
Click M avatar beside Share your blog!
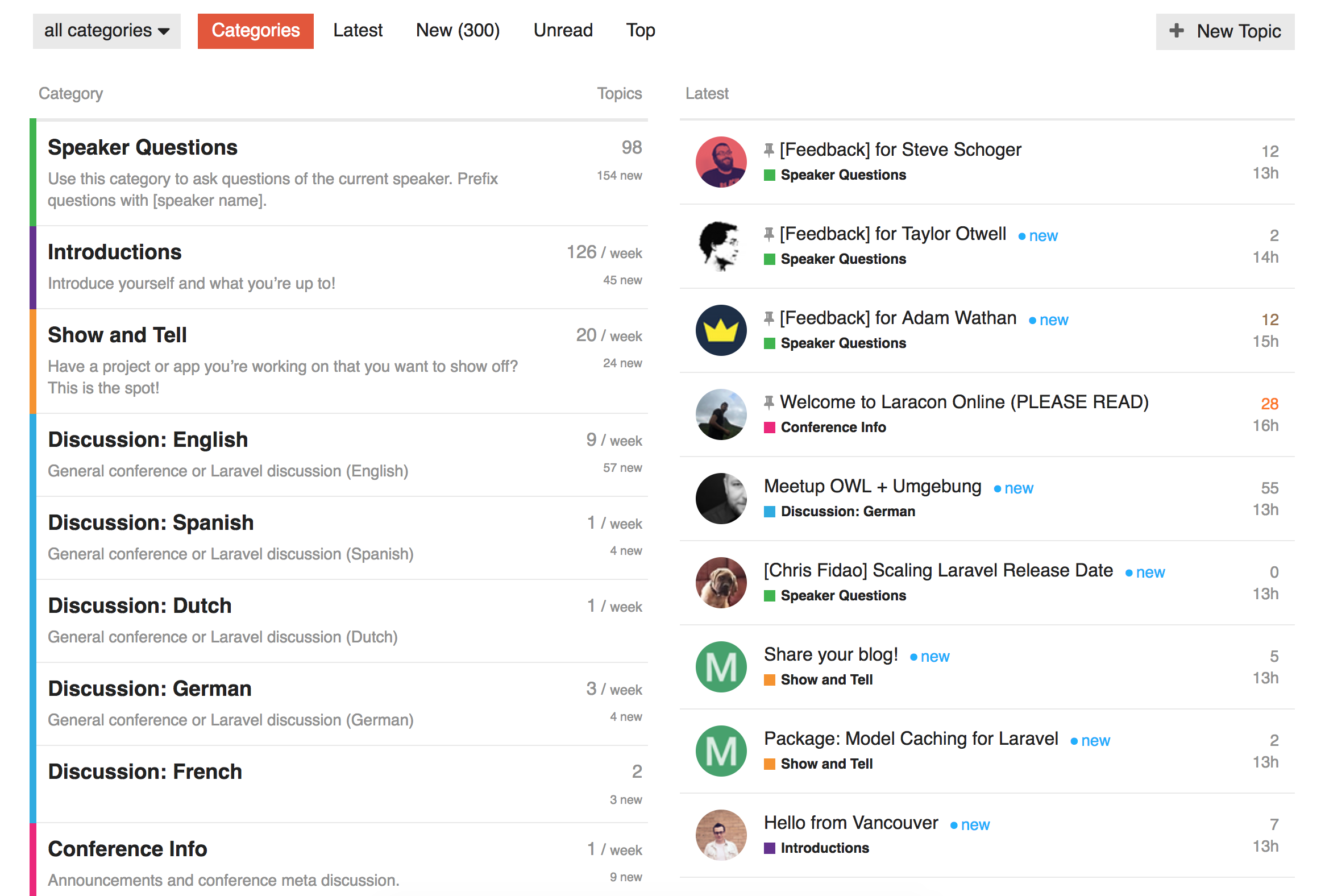tap(721, 667)
